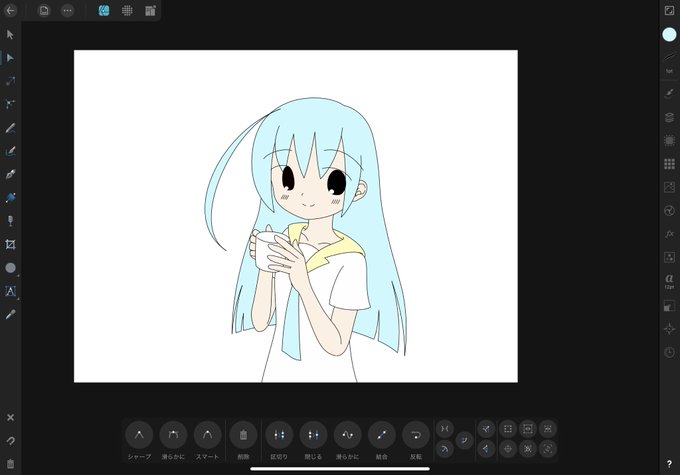Select the Transparency tool glass icon
680x475 pixels.
tap(10, 221)
